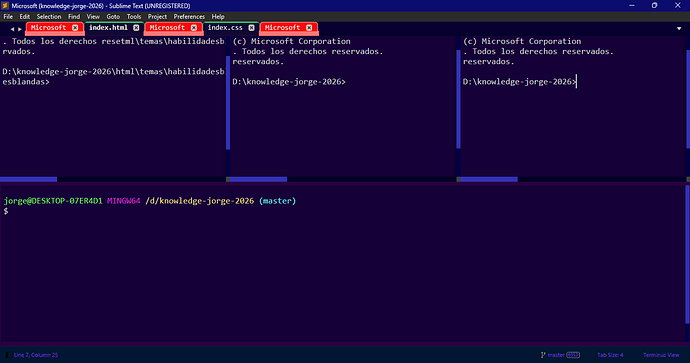
Task: Open the Tools menu
Action: pyautogui.click(x=134, y=17)
